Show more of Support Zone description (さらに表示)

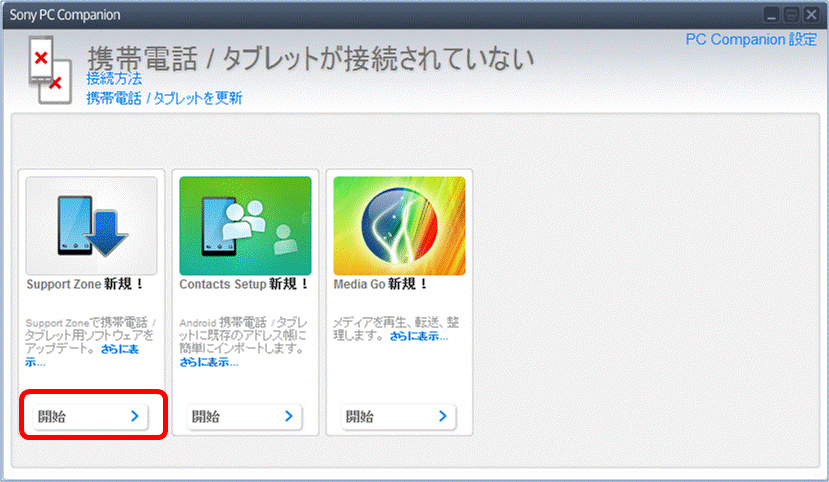pyautogui.click(x=119, y=349)
